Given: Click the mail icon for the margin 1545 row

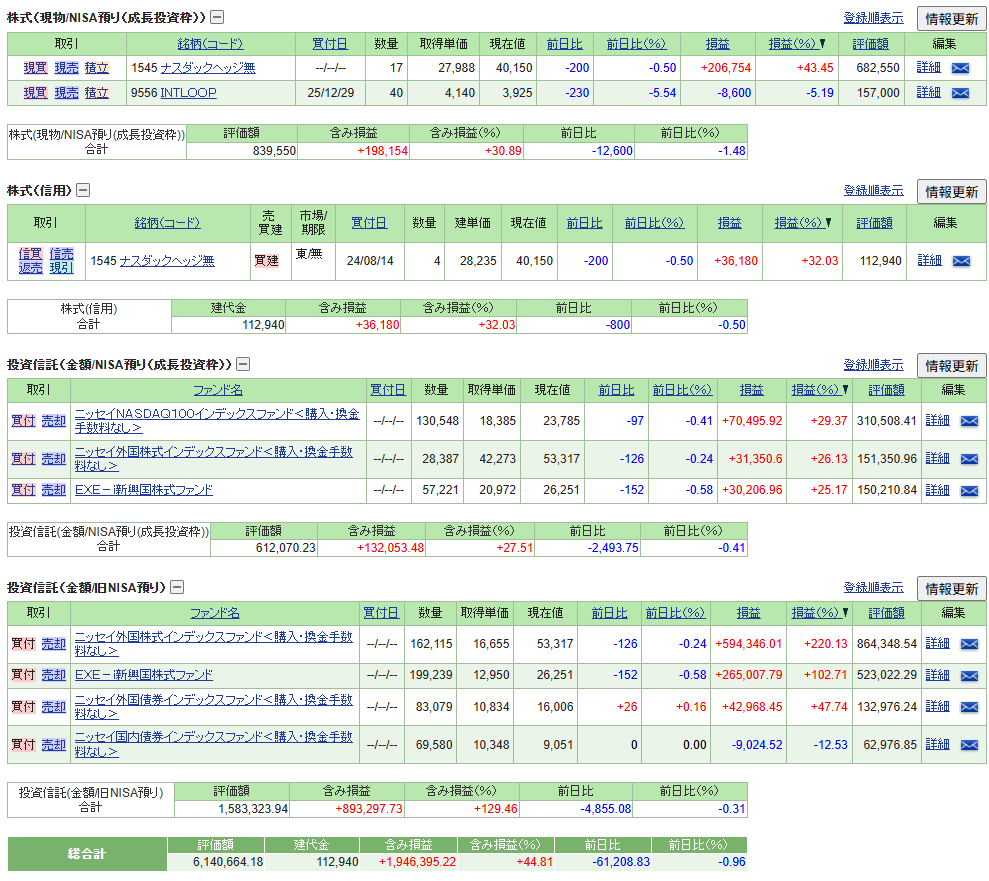Looking at the screenshot, I should (960, 261).
